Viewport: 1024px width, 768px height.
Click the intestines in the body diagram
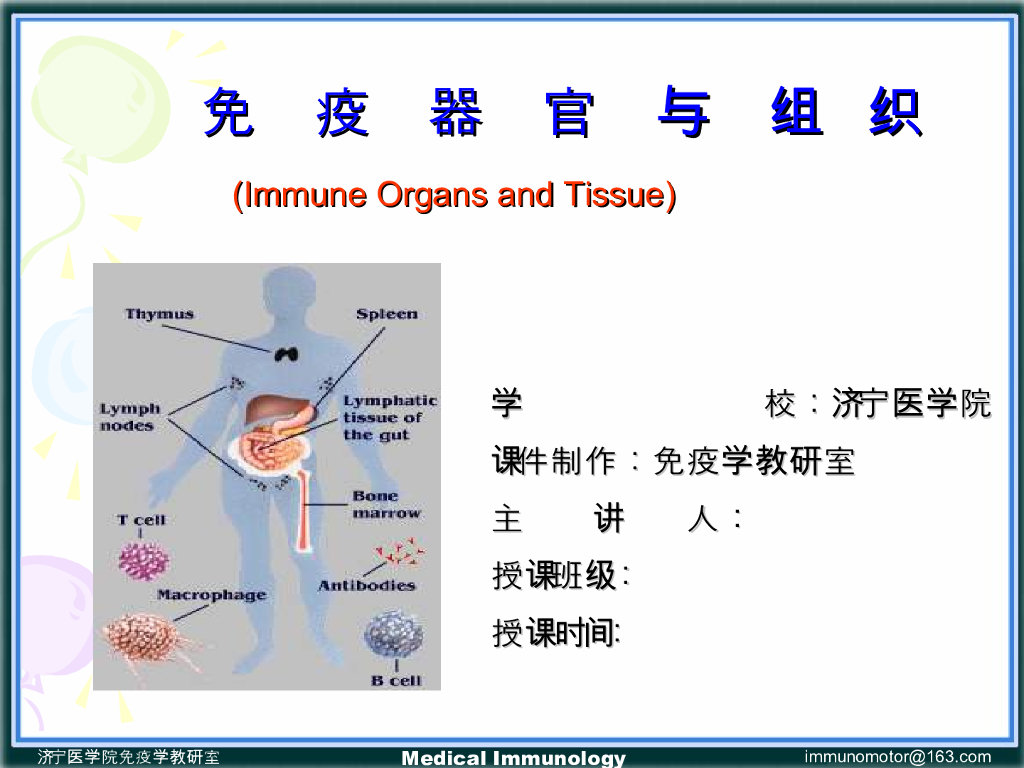click(270, 449)
